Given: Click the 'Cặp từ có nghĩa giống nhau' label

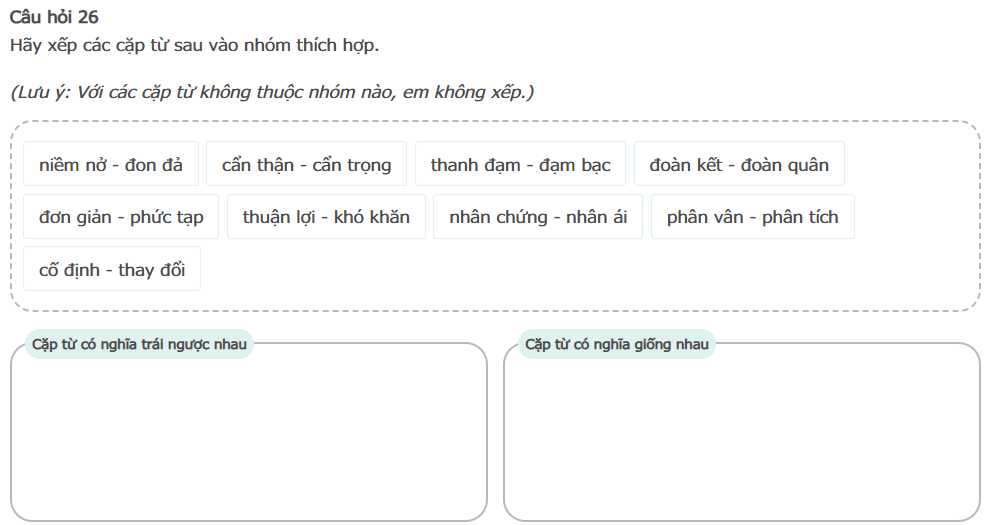Looking at the screenshot, I should (617, 345).
